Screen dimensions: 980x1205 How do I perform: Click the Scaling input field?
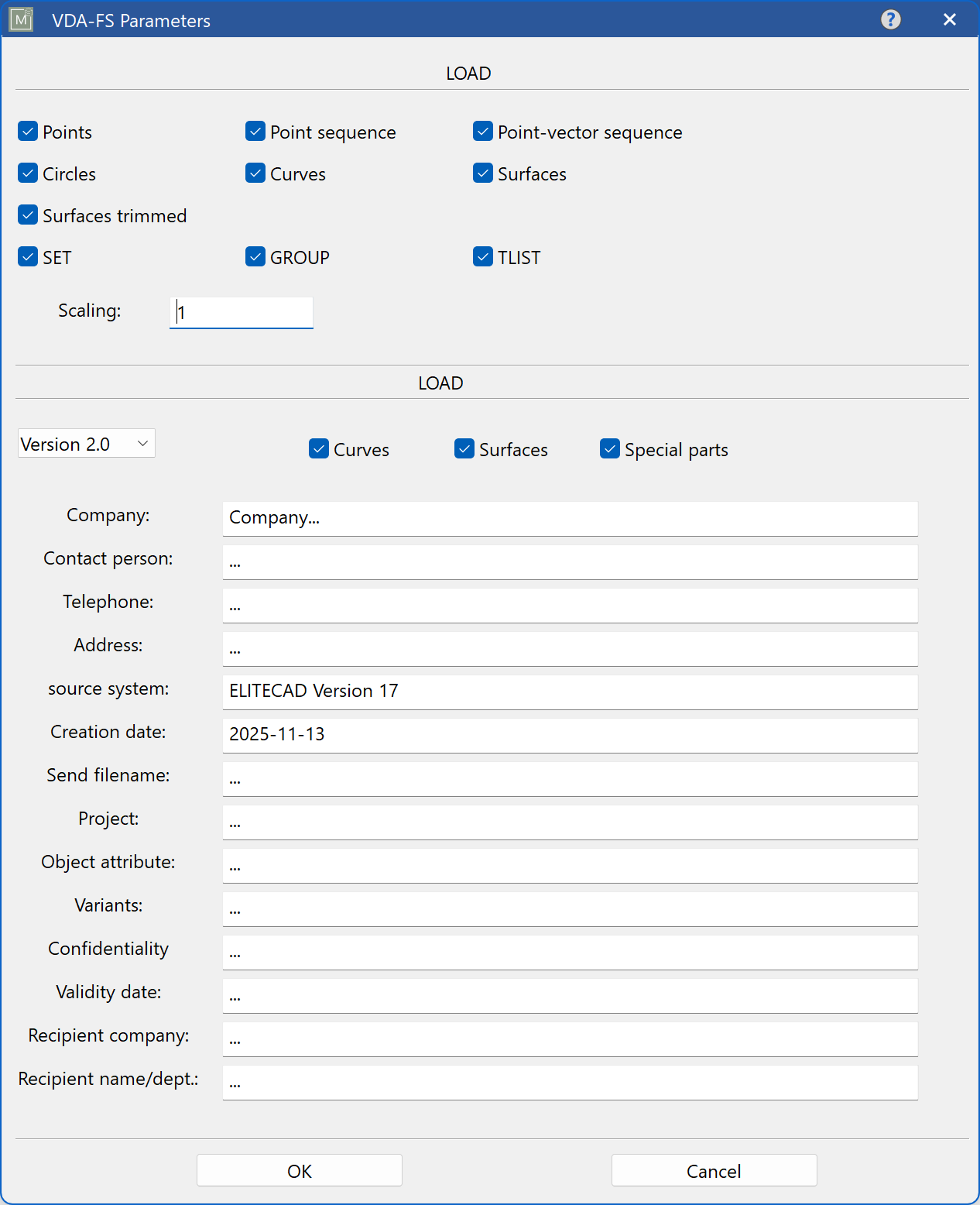pos(241,312)
